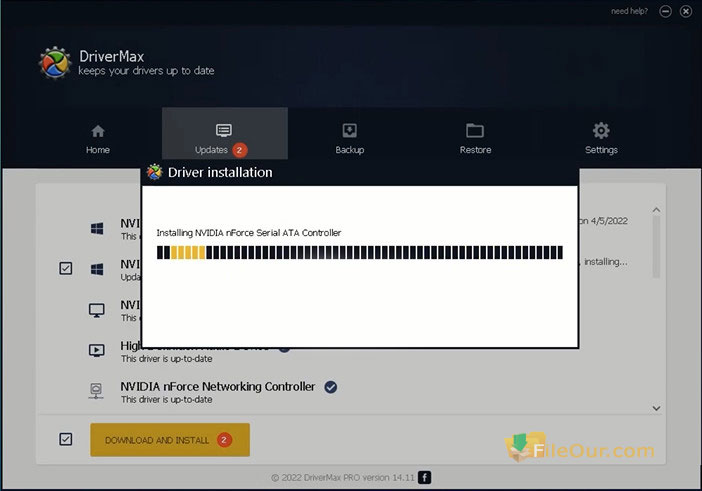Image resolution: width=702 pixels, height=491 pixels.
Task: Click the High Definition Audio device icon
Action: tap(96, 350)
